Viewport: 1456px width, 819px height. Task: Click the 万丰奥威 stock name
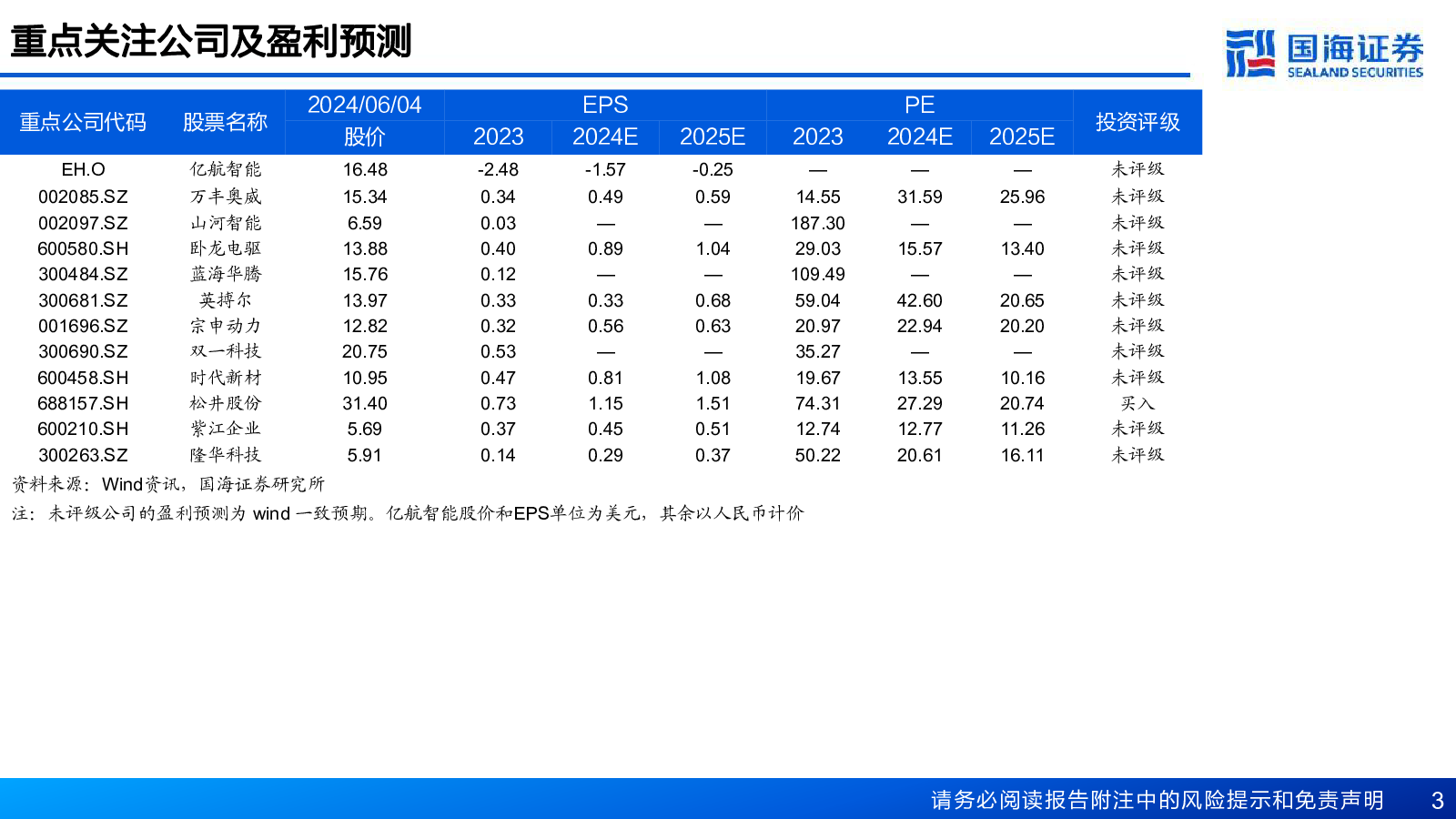point(225,197)
